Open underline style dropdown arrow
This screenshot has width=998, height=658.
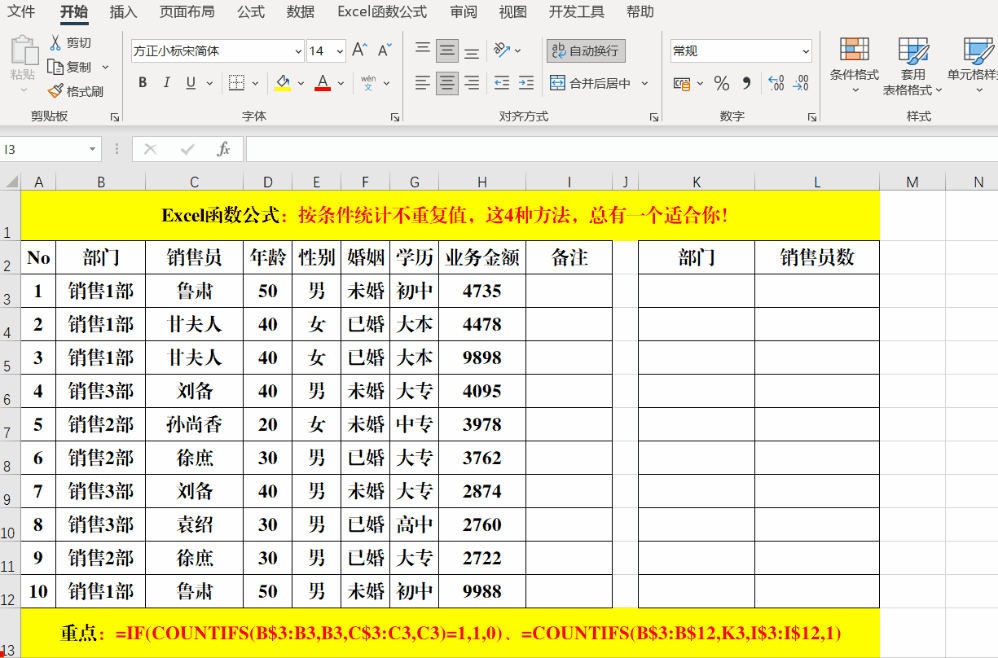(209, 83)
